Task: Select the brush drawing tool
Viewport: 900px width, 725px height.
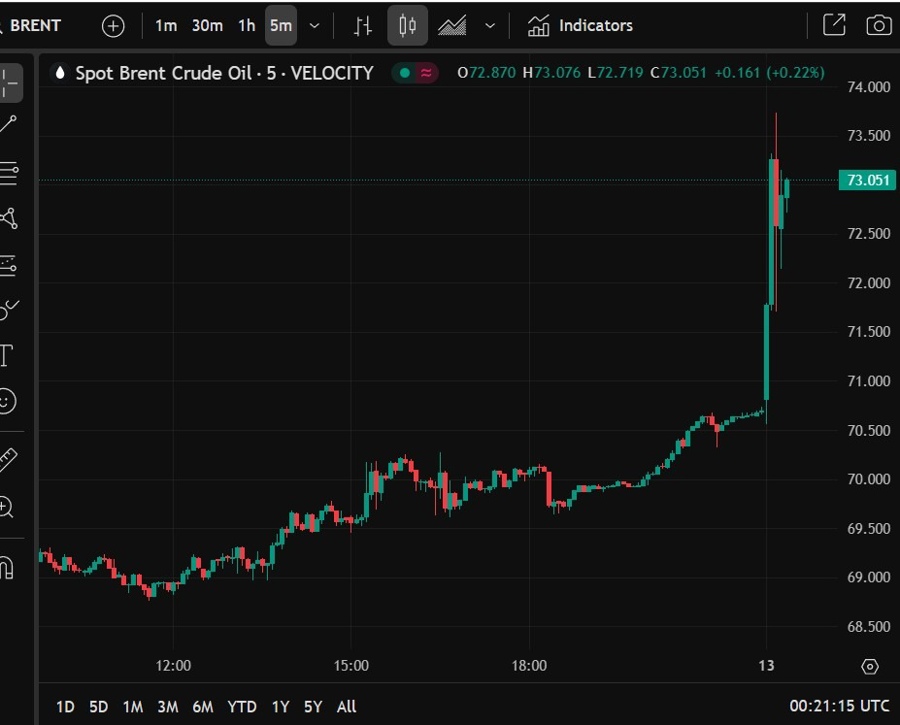Action: point(9,310)
